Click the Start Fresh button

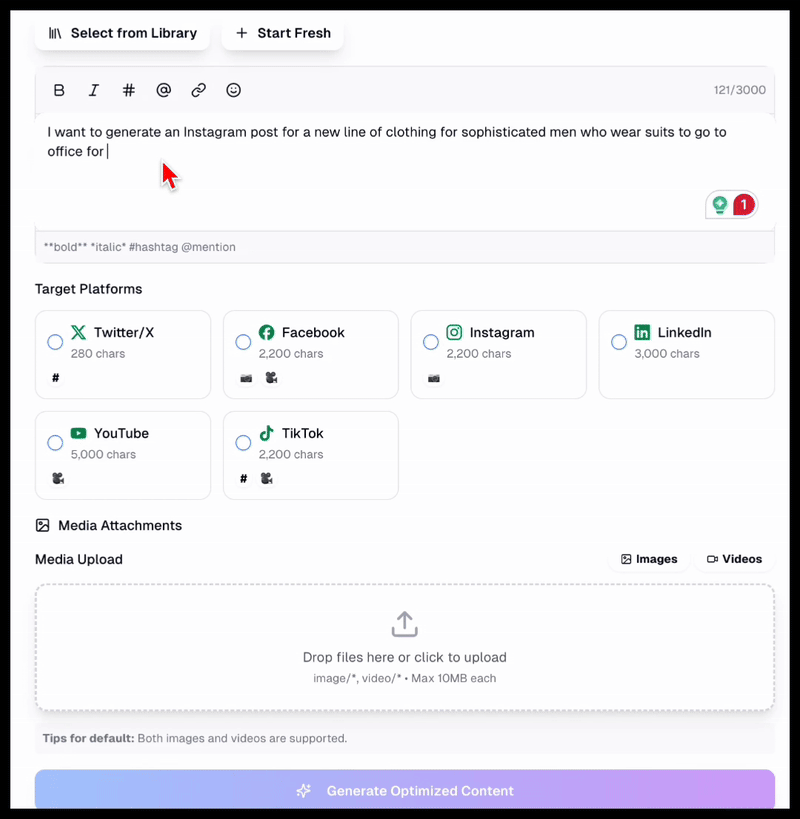click(282, 33)
